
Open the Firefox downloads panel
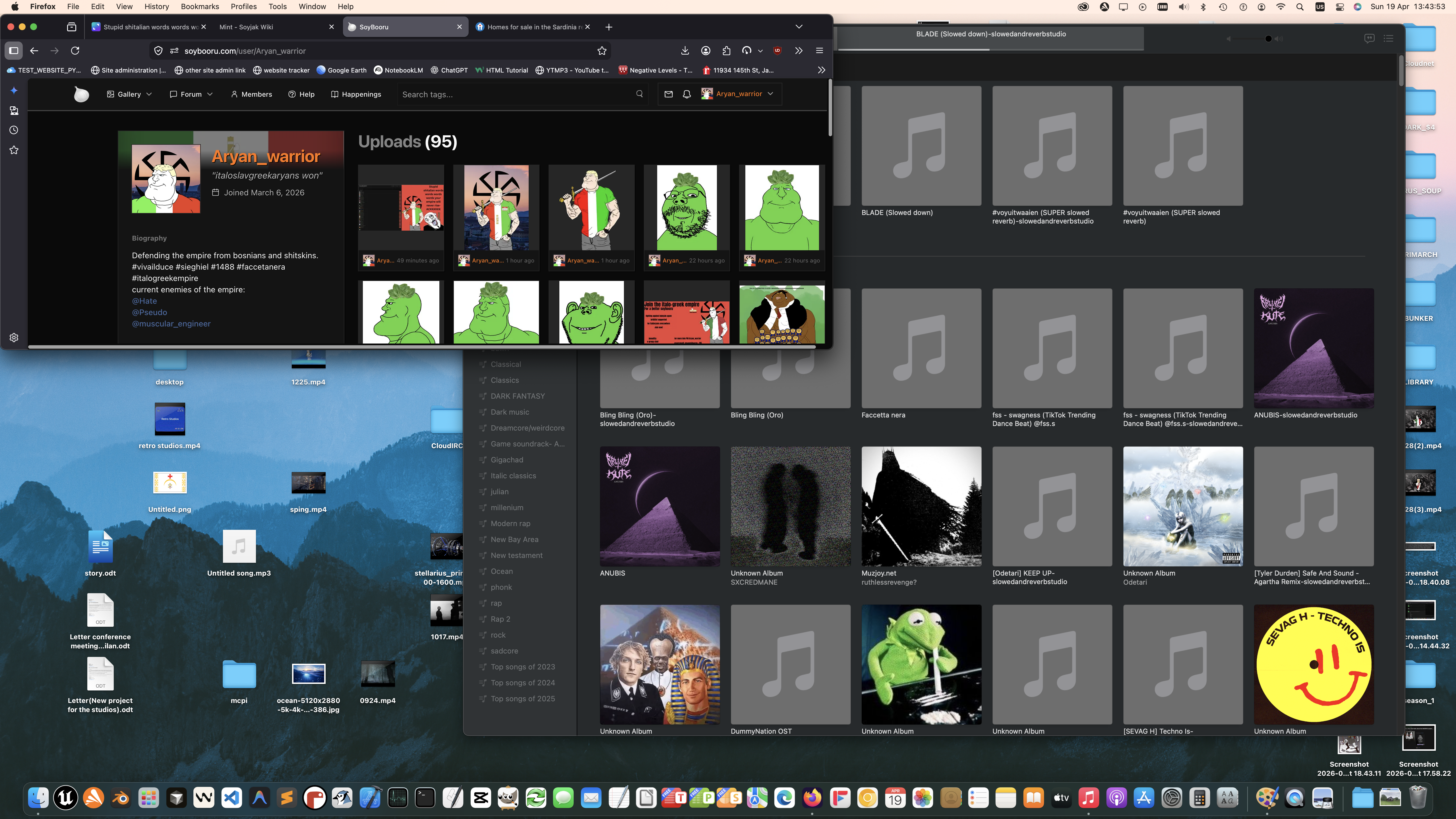684,51
